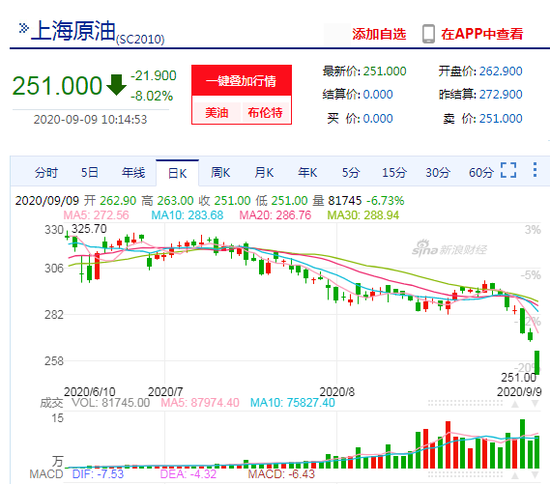Click the 昨结算 272.900 value
The width and height of the screenshot is (550, 484).
pyautogui.click(x=501, y=94)
